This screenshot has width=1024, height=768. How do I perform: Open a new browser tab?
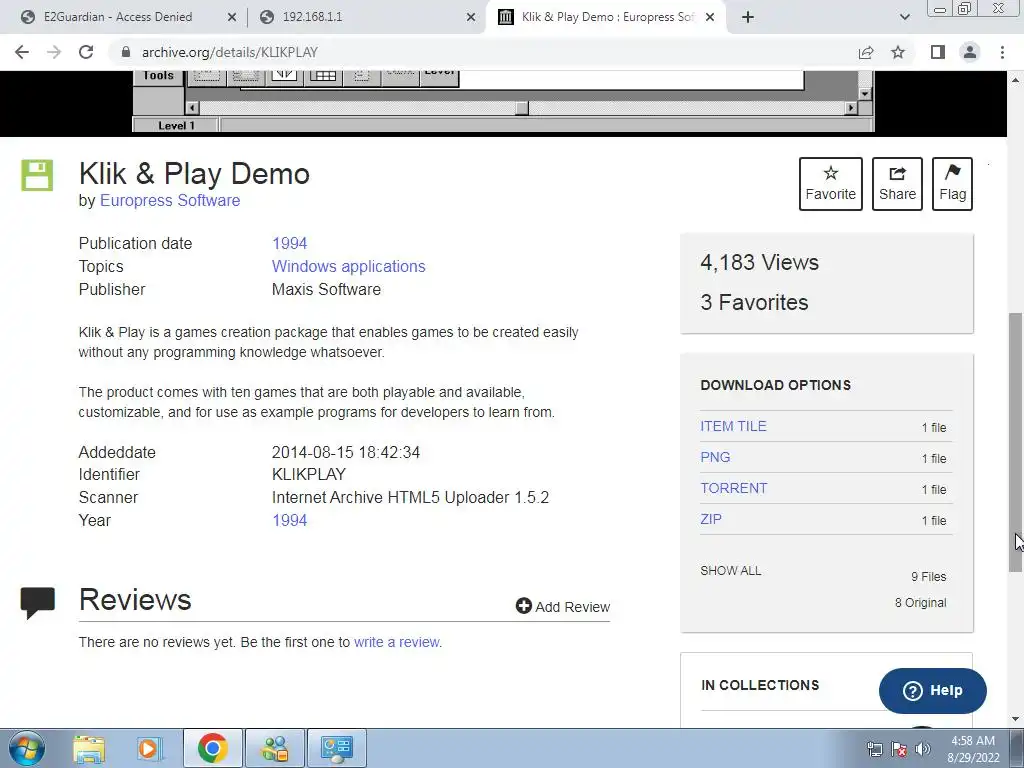pyautogui.click(x=748, y=17)
